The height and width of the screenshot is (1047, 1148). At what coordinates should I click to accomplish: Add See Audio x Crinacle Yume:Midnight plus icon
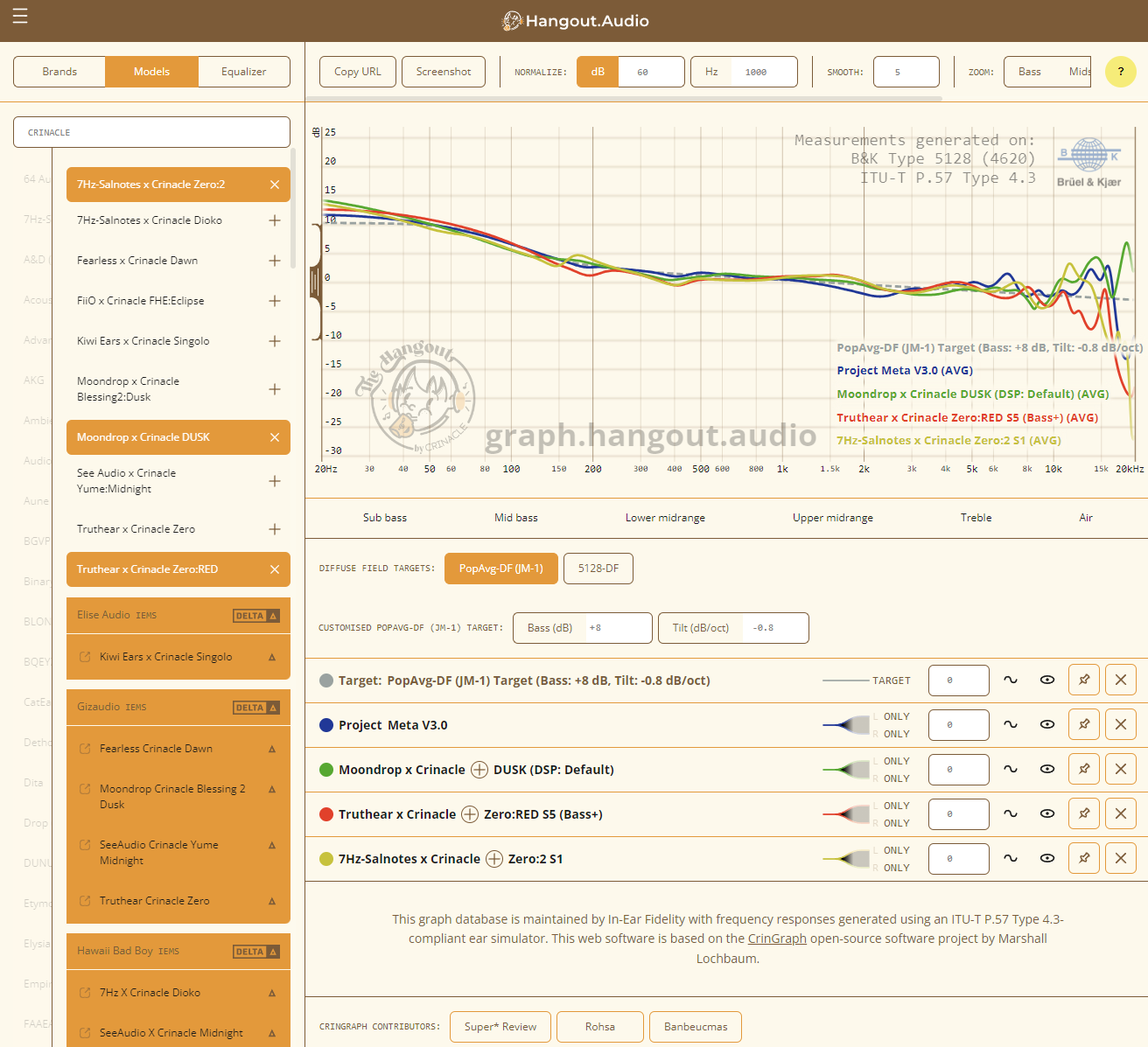[275, 481]
